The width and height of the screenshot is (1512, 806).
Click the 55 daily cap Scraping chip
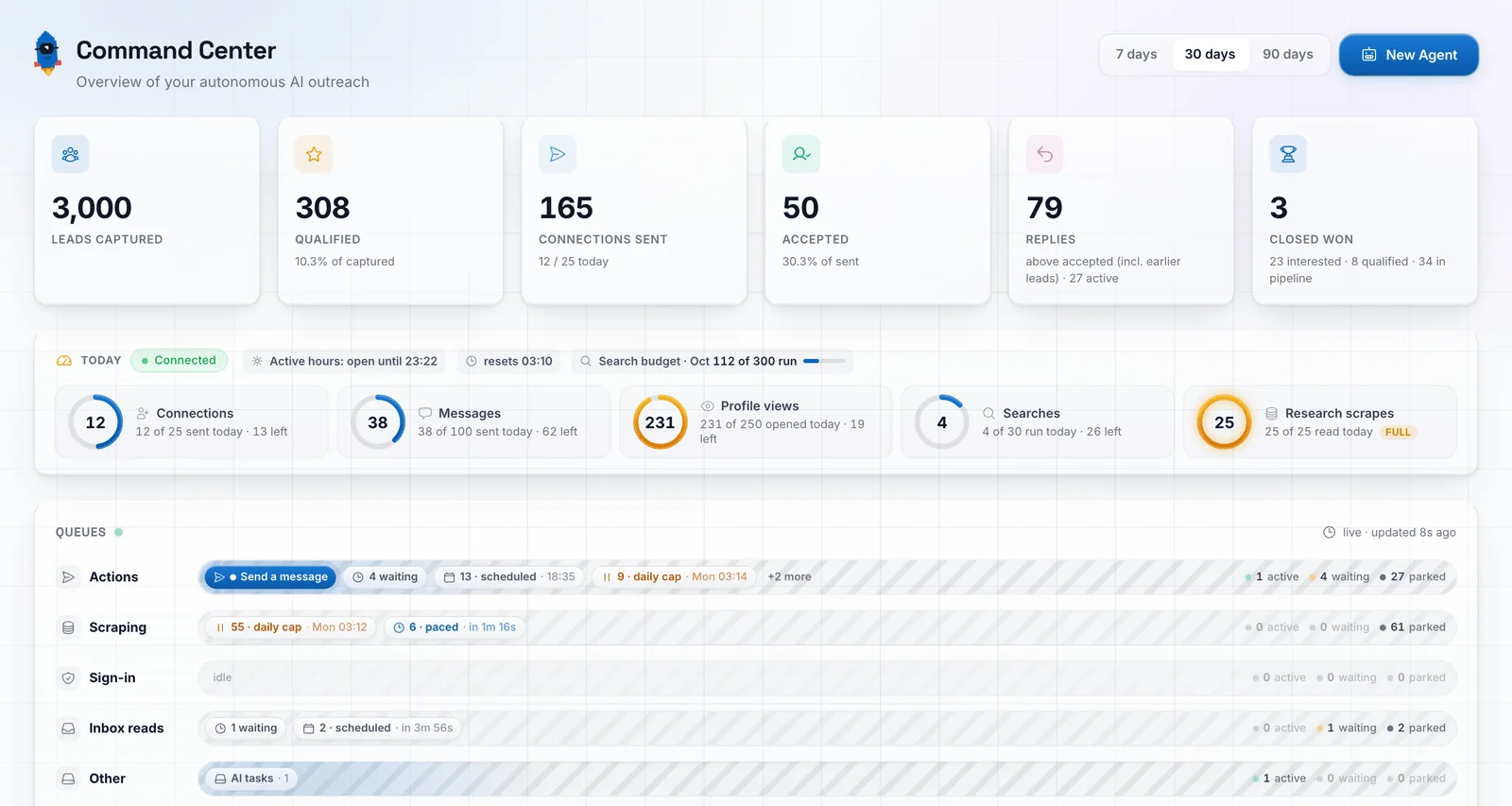tap(291, 627)
